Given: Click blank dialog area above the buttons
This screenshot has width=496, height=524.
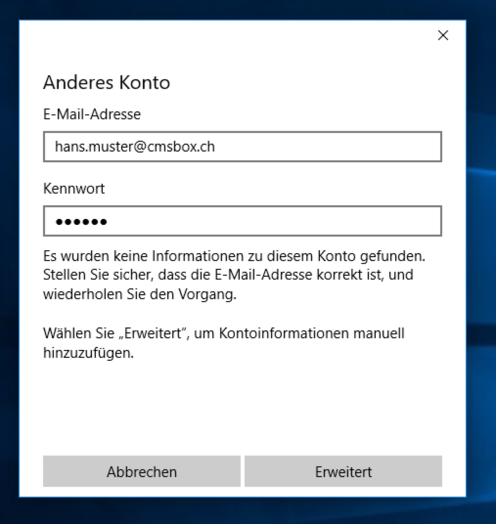Looking at the screenshot, I should tap(242, 408).
